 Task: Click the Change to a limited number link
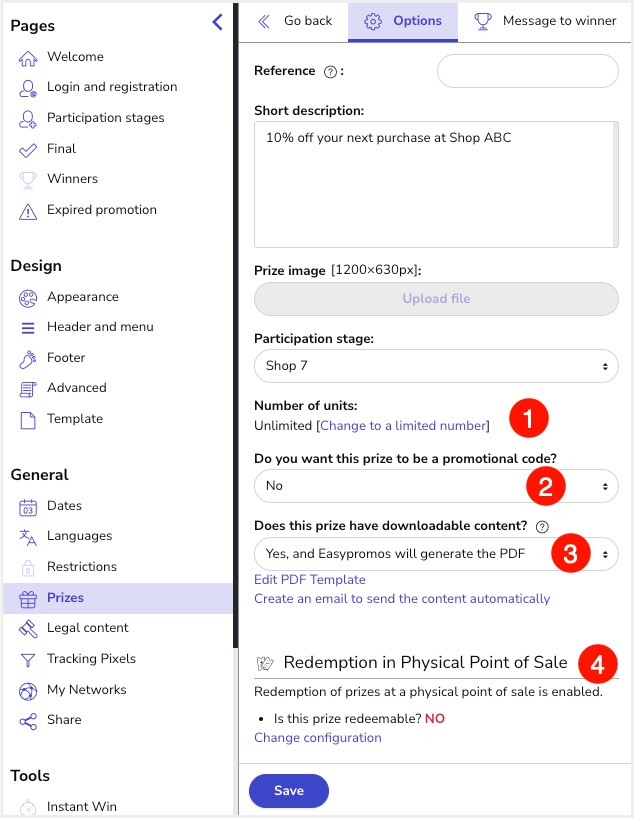[403, 426]
